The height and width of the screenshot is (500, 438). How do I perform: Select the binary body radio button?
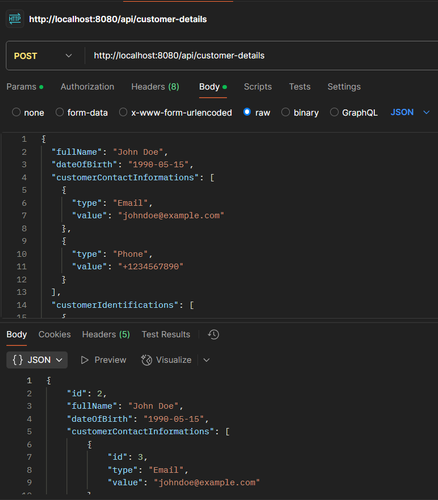(285, 112)
